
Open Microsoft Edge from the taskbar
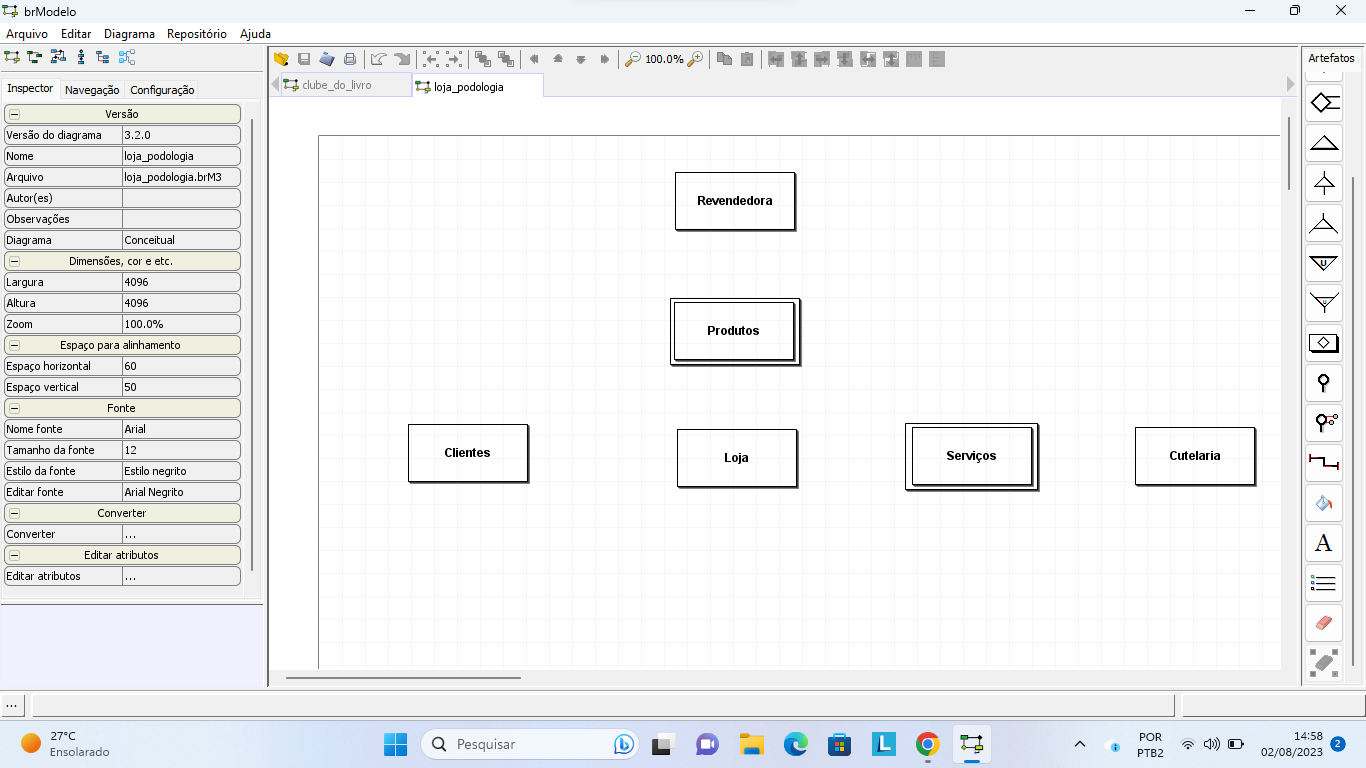[795, 744]
